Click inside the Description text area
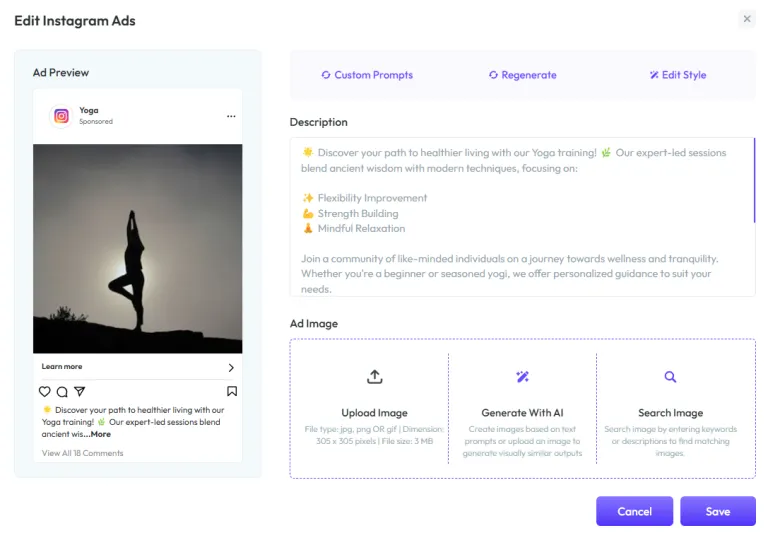The width and height of the screenshot is (768, 538). point(522,217)
